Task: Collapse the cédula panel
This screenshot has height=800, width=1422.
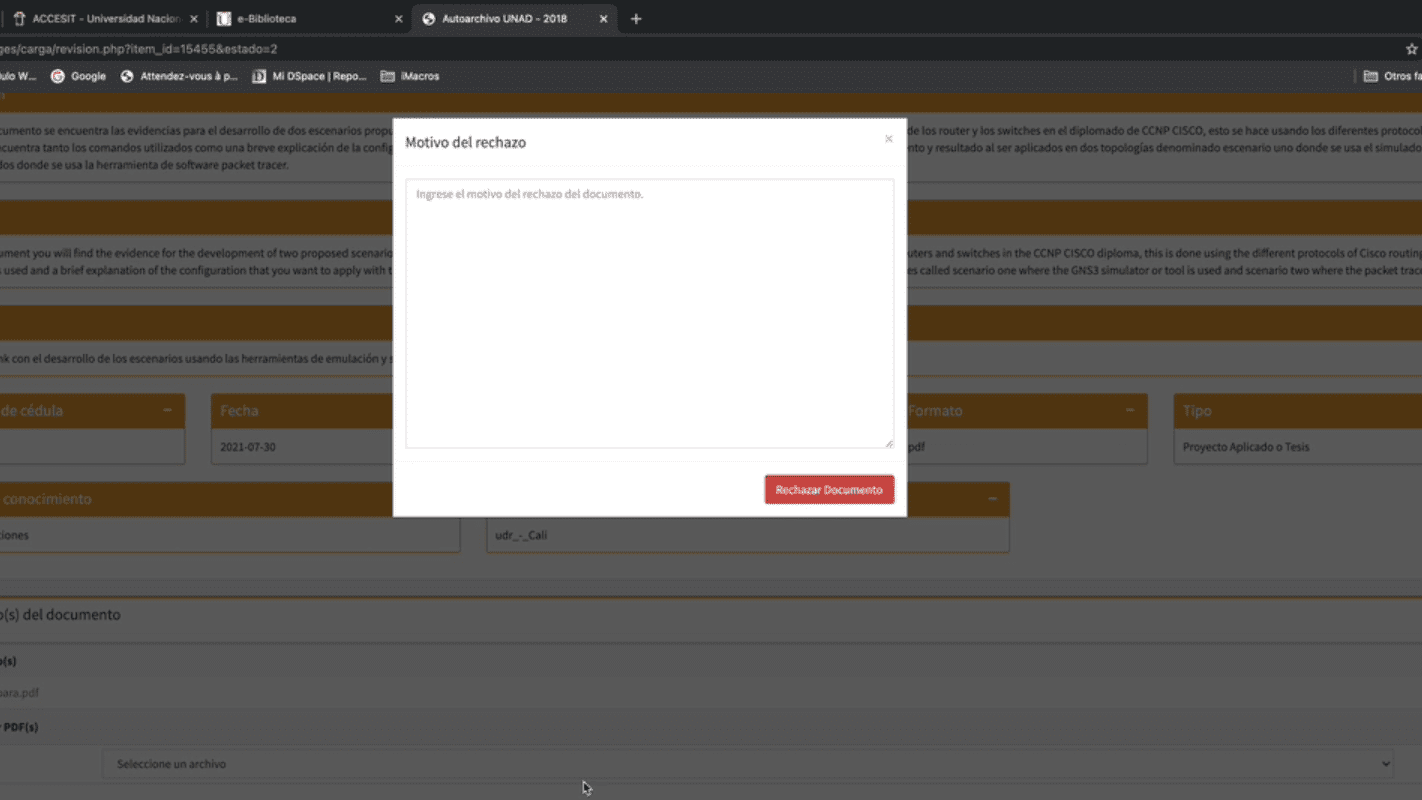Action: pyautogui.click(x=167, y=410)
